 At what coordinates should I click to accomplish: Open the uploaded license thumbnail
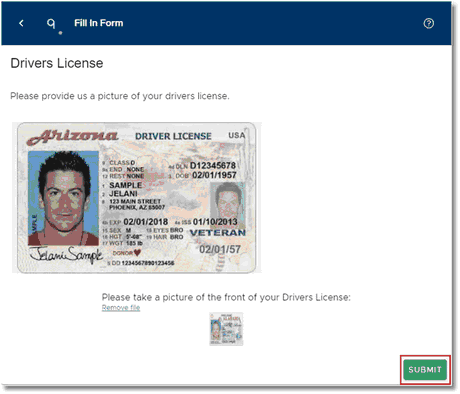[226, 329]
